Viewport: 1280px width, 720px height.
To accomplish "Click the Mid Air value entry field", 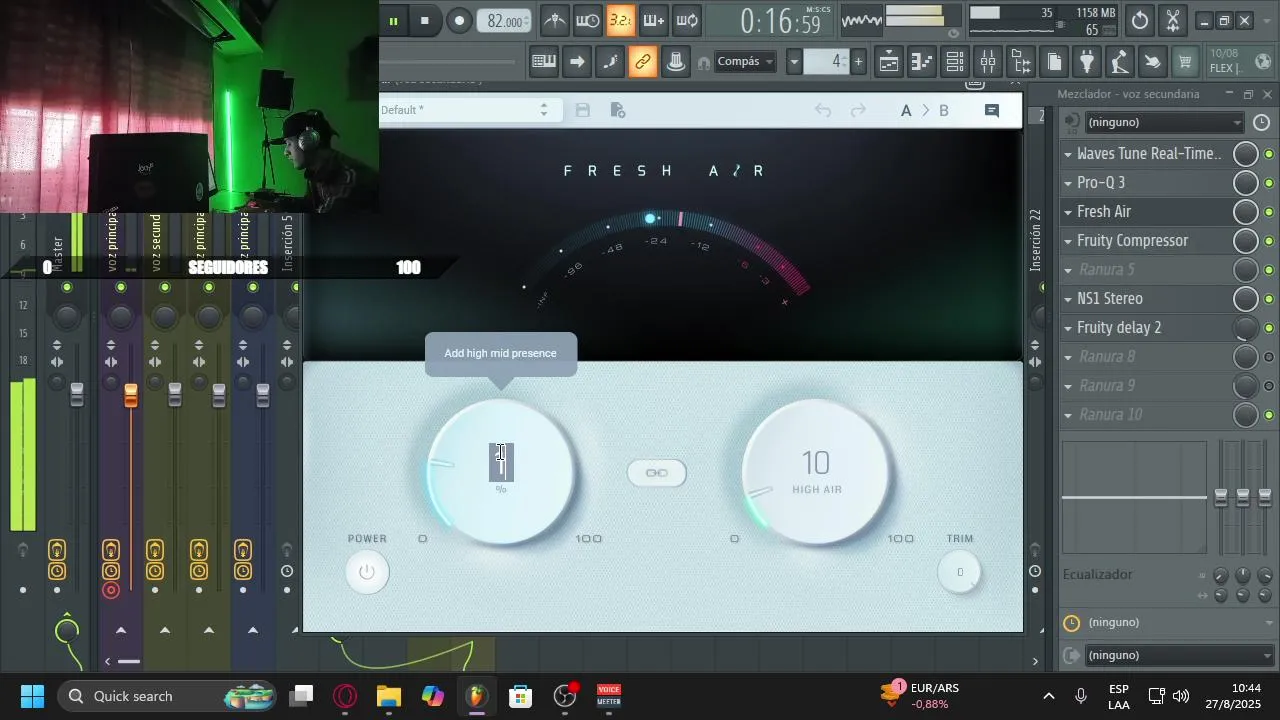I will click(x=501, y=462).
